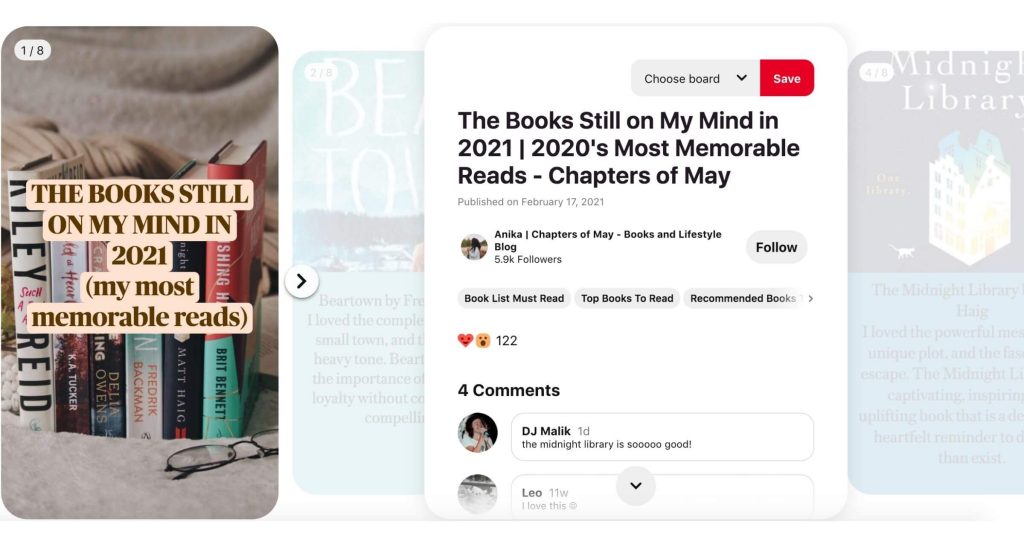Select the Book List Must Read tag
The width and height of the screenshot is (1024, 544).
point(514,298)
